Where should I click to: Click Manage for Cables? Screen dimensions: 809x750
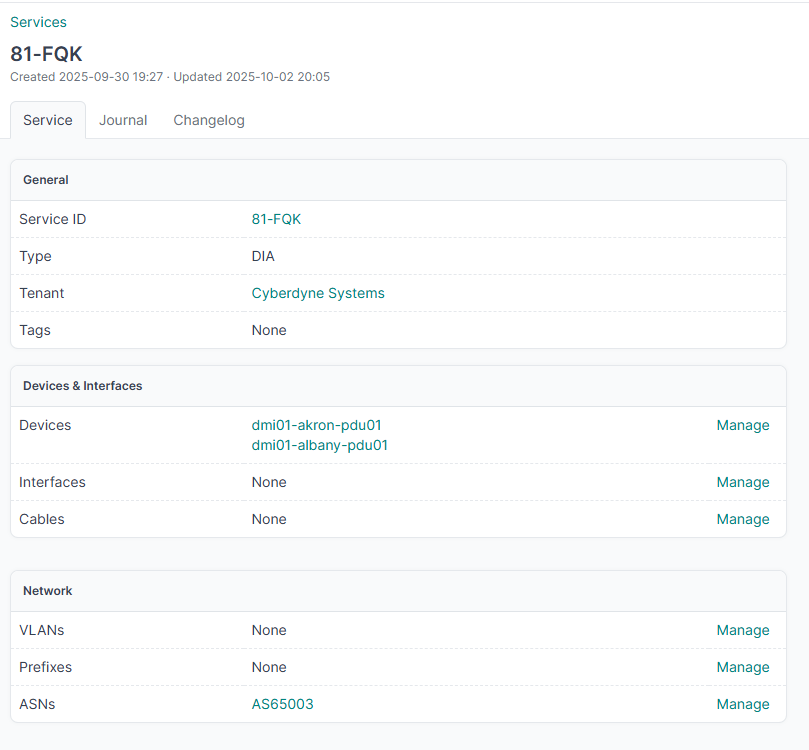click(742, 519)
